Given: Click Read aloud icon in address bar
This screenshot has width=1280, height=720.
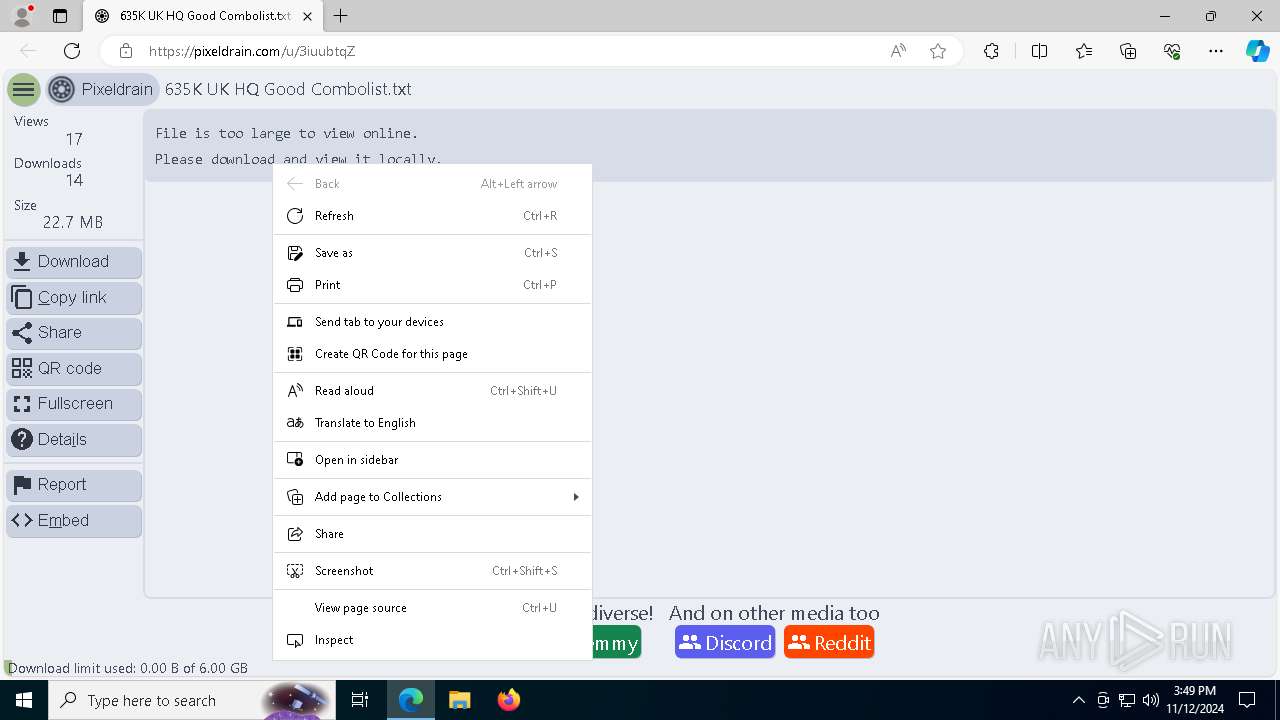Looking at the screenshot, I should (898, 51).
